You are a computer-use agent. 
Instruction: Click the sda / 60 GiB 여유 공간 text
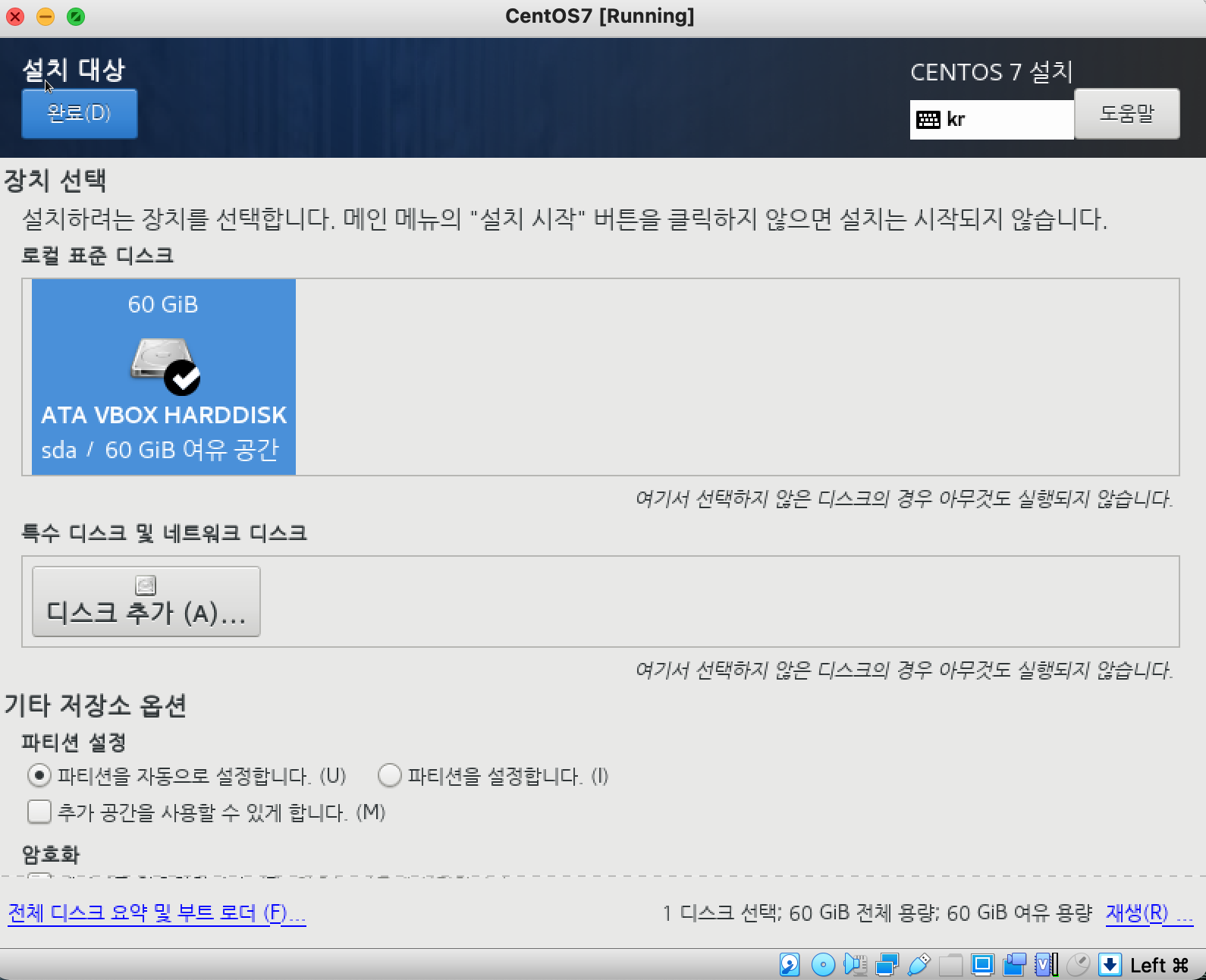(x=161, y=450)
